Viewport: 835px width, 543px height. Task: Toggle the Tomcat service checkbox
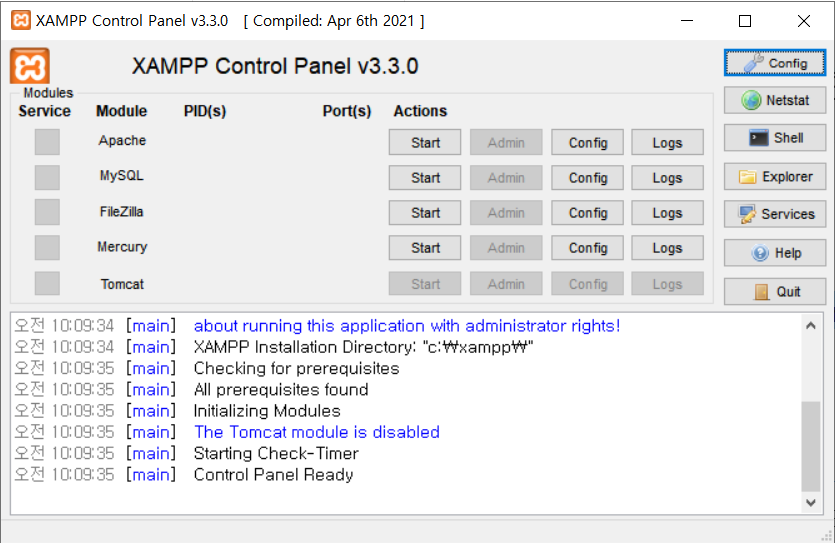pos(47,283)
